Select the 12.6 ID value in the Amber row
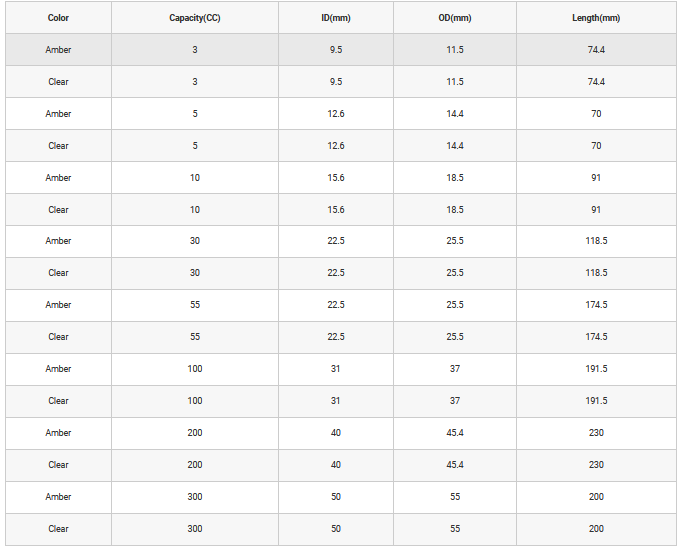This screenshot has width=680, height=551. coord(336,114)
